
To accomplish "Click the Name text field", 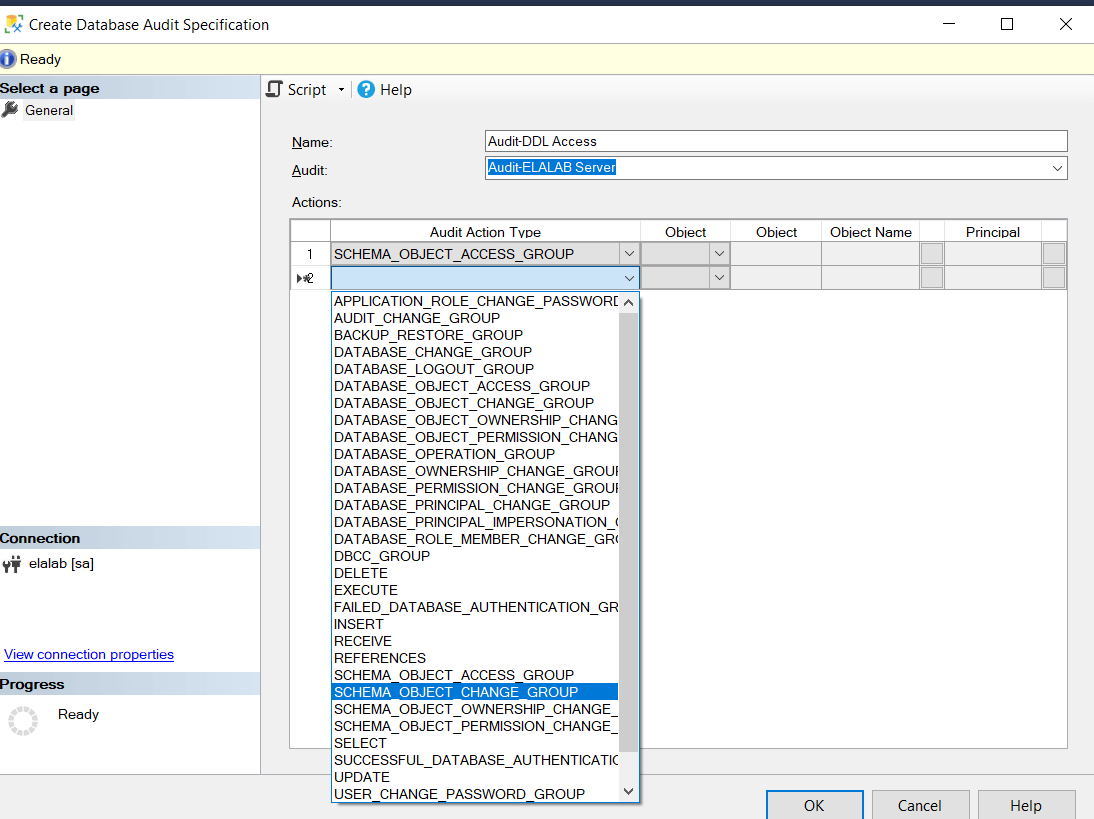I will [x=775, y=141].
